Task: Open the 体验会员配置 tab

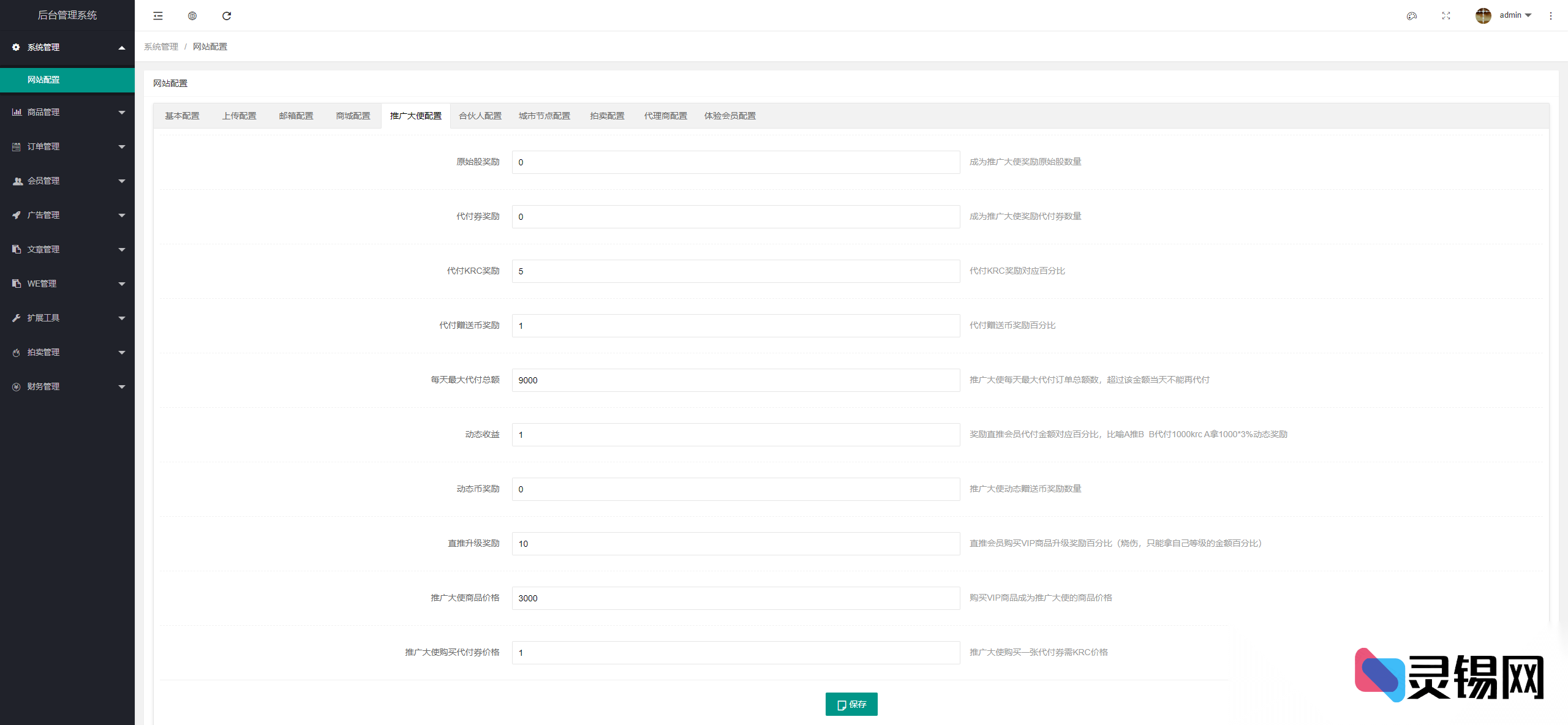Action: click(x=729, y=116)
